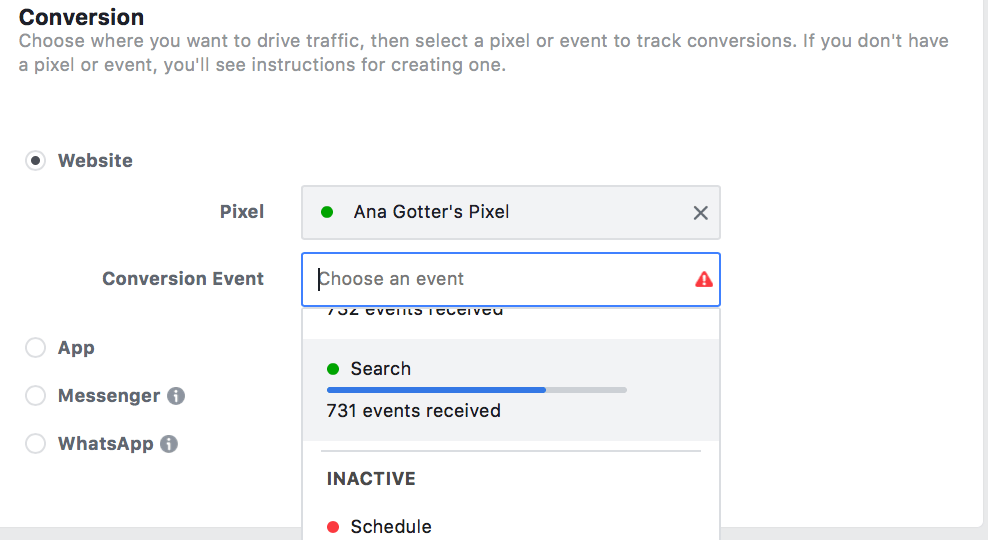988x540 pixels.
Task: Clear the selected Ana Gotter's Pixel
Action: click(700, 213)
